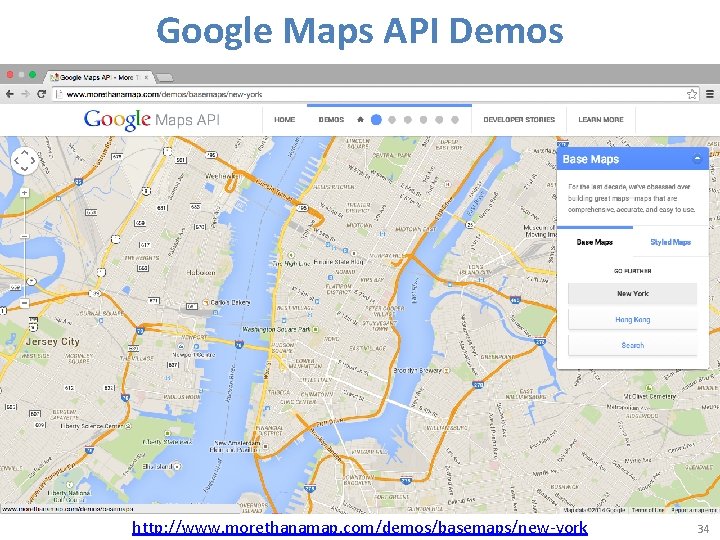
Task: Reload the page with the refresh icon
Action: coord(41,94)
